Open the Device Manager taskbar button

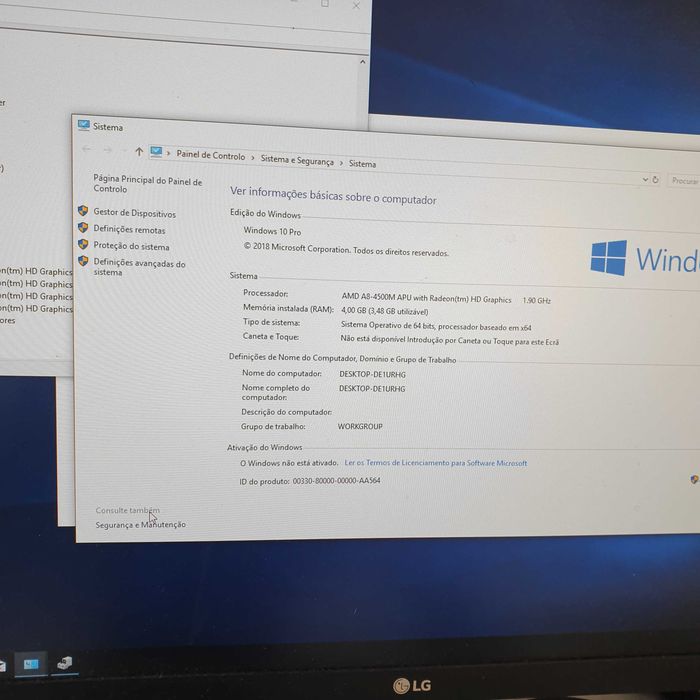tap(65, 663)
